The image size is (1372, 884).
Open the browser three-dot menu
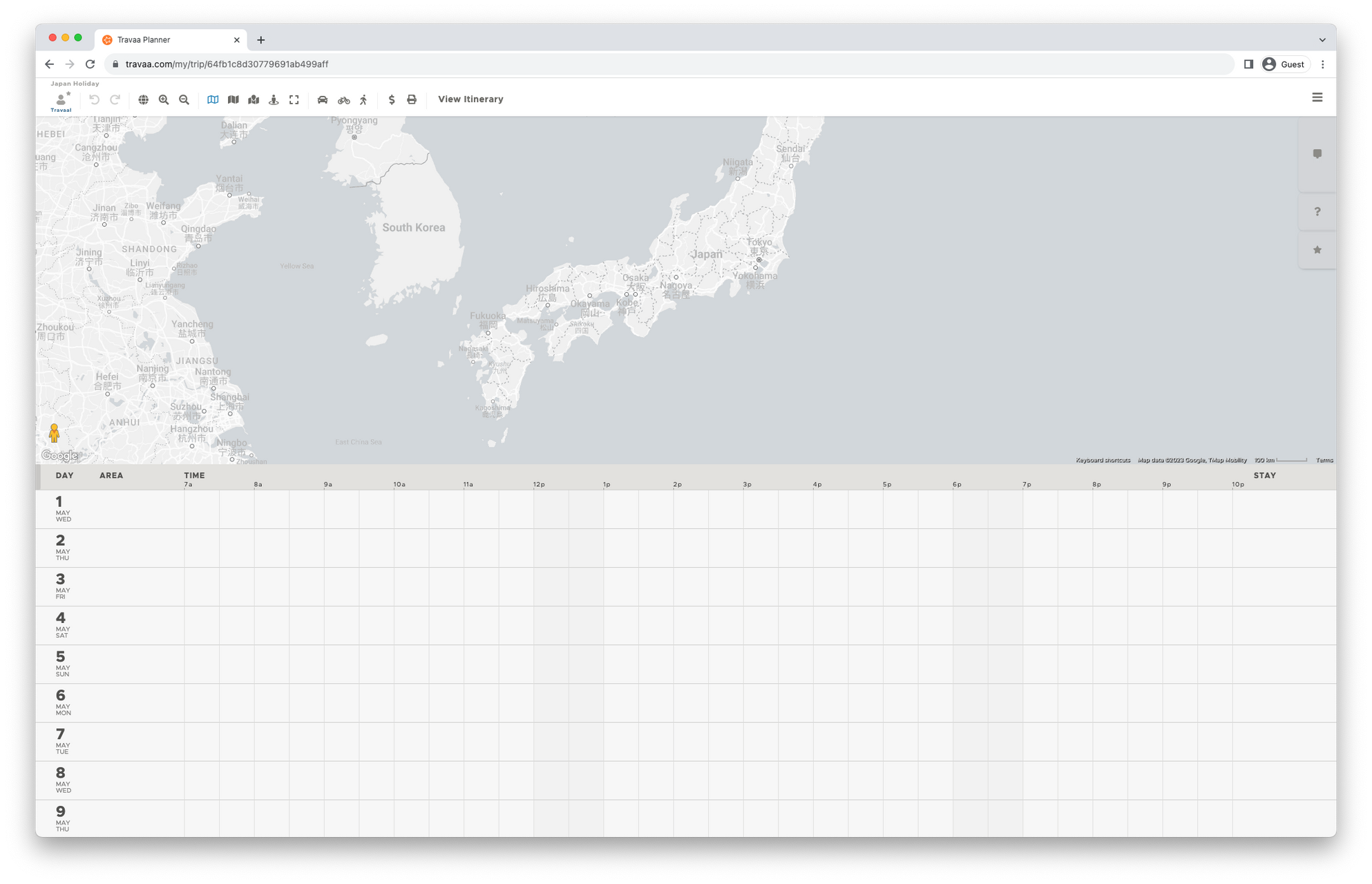tap(1323, 64)
